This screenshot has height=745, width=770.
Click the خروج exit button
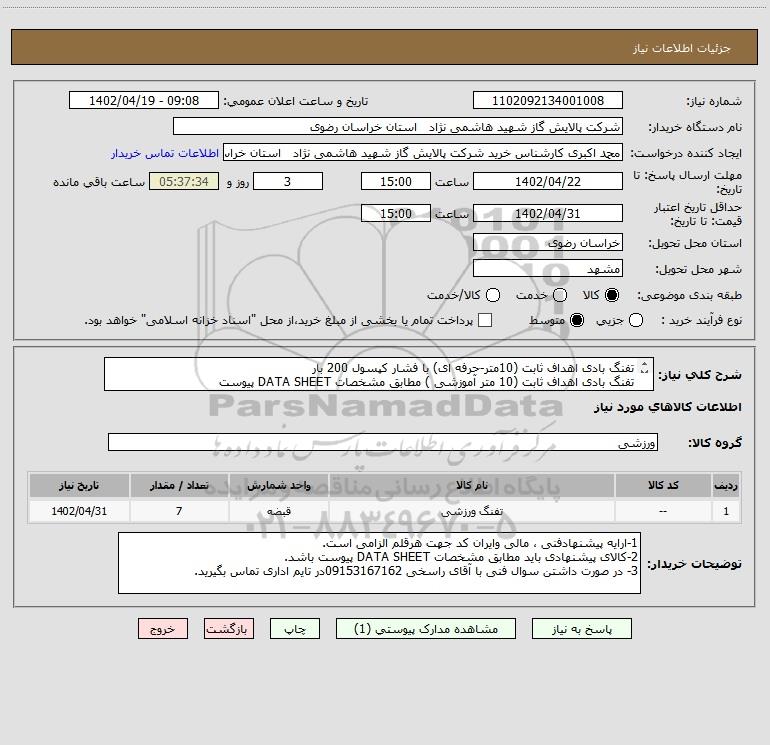(163, 629)
